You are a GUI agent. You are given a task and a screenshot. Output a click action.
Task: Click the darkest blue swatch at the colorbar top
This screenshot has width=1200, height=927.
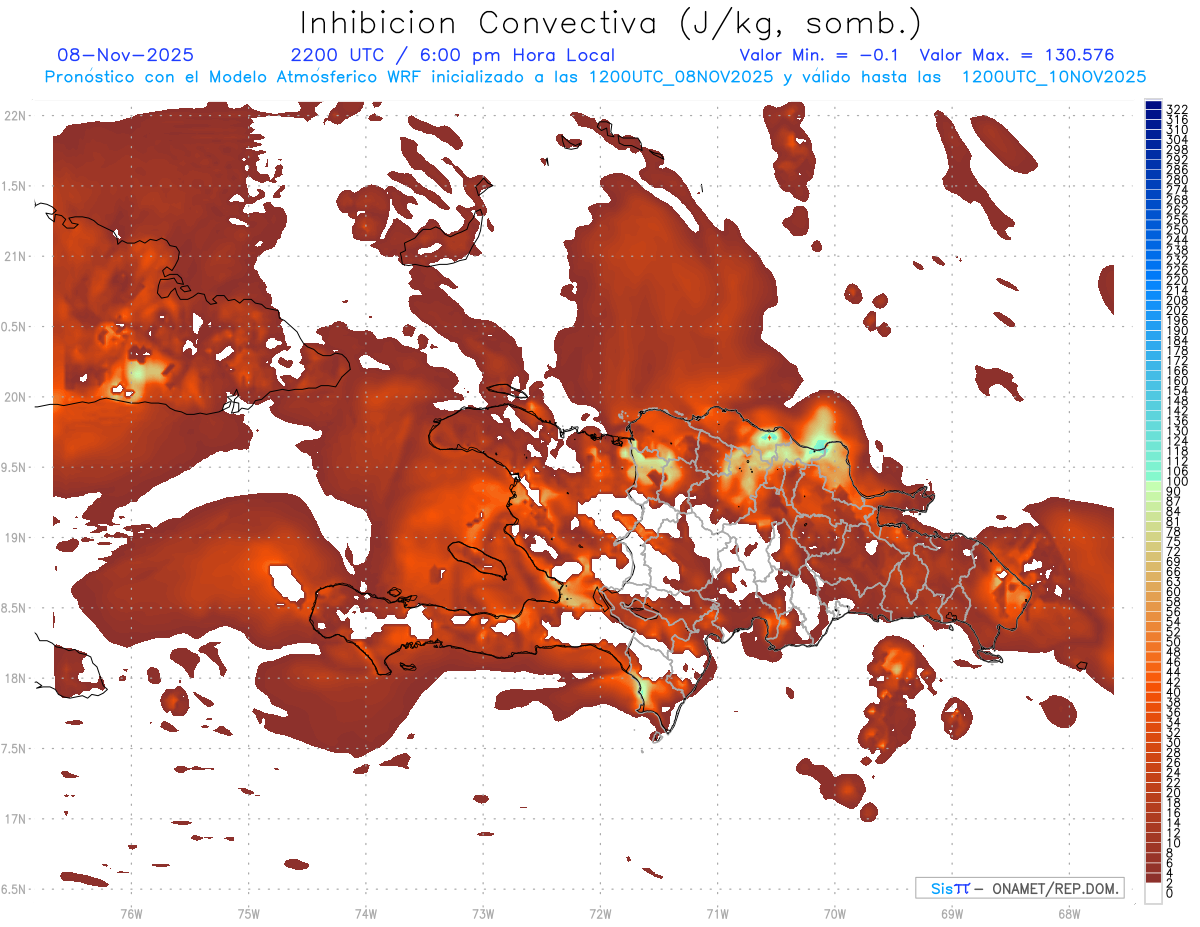pyautogui.click(x=1153, y=104)
